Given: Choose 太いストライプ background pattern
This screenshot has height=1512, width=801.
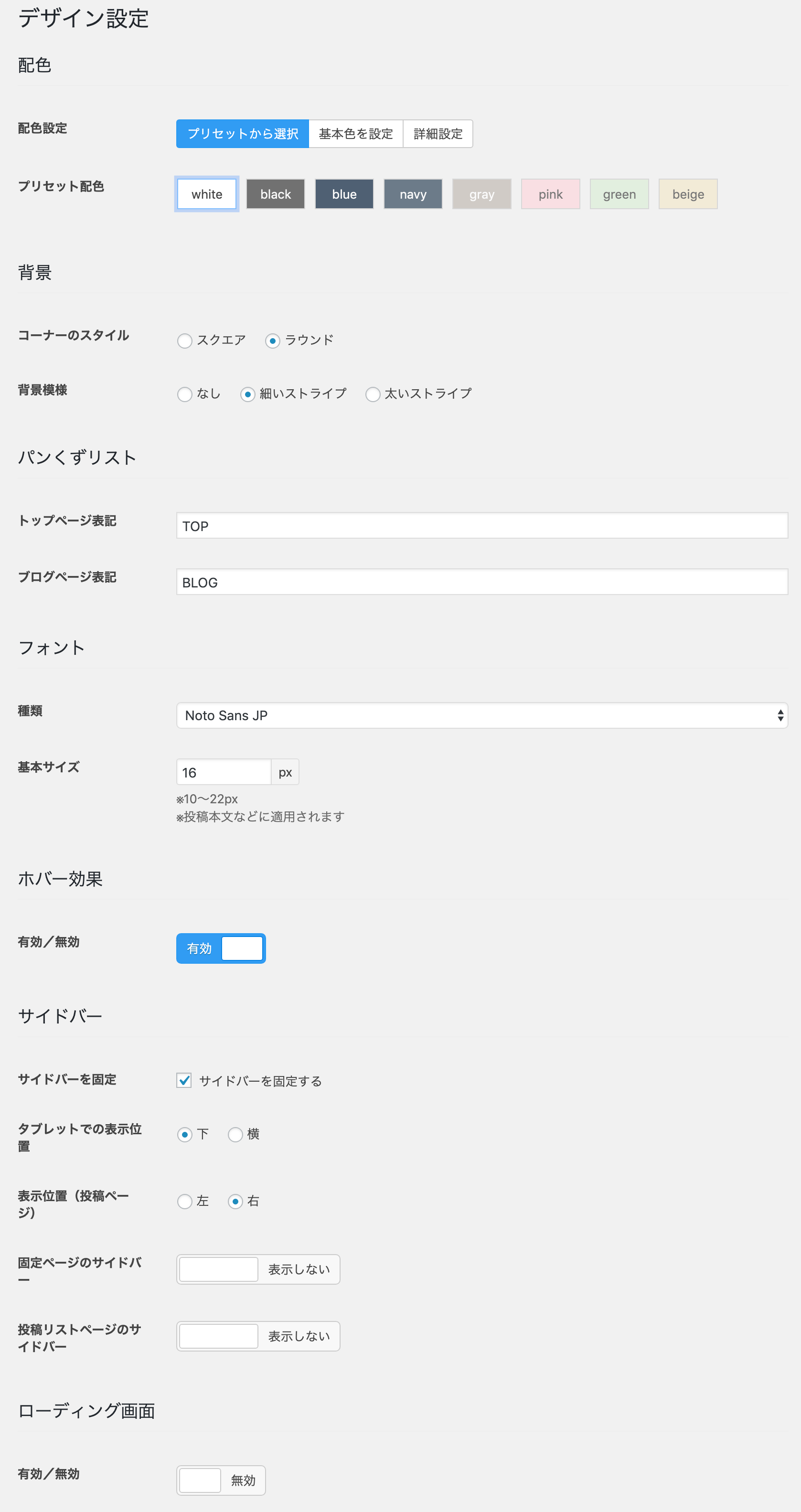Looking at the screenshot, I should (x=373, y=394).
